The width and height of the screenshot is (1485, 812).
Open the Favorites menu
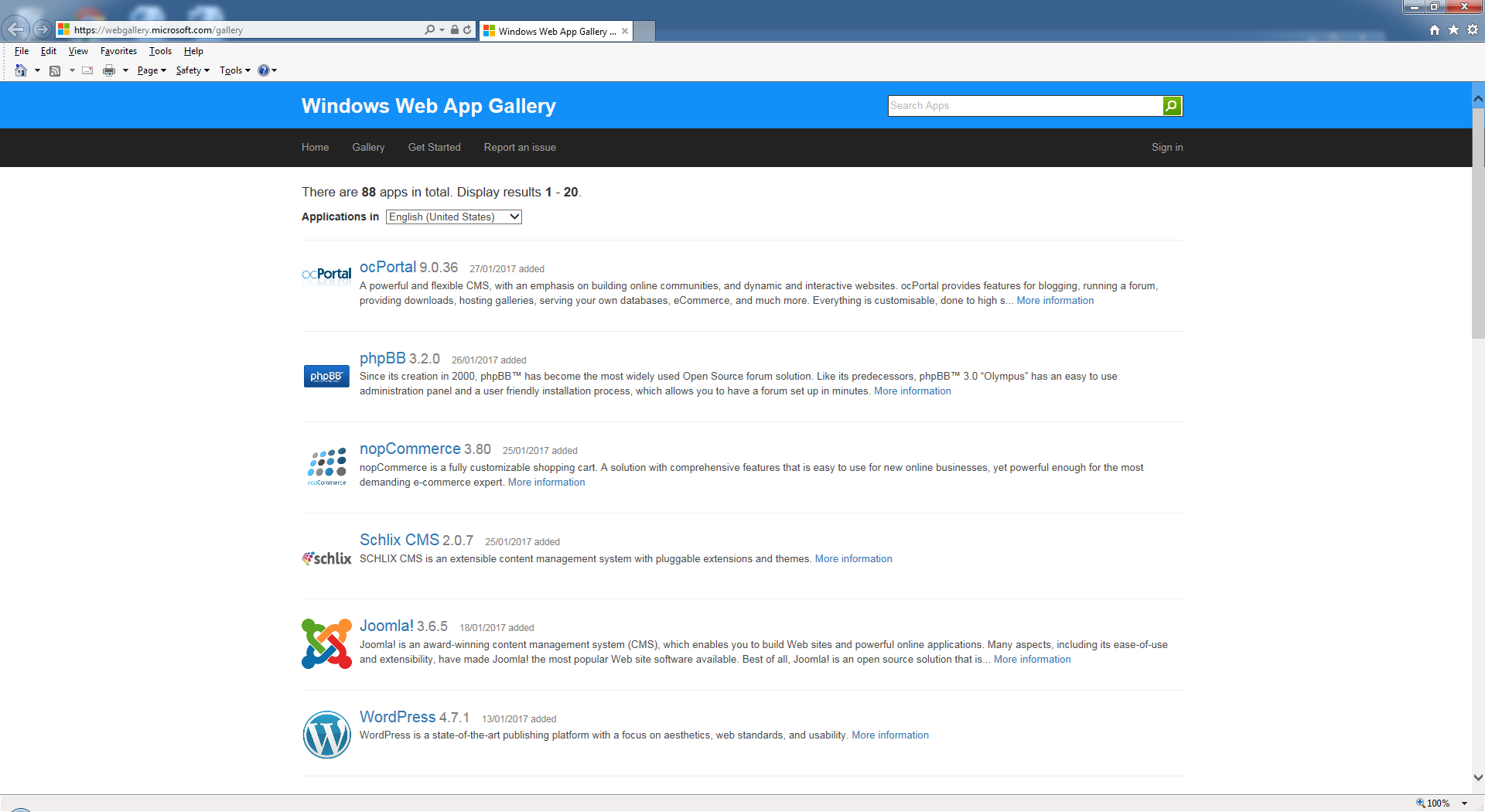pos(118,51)
